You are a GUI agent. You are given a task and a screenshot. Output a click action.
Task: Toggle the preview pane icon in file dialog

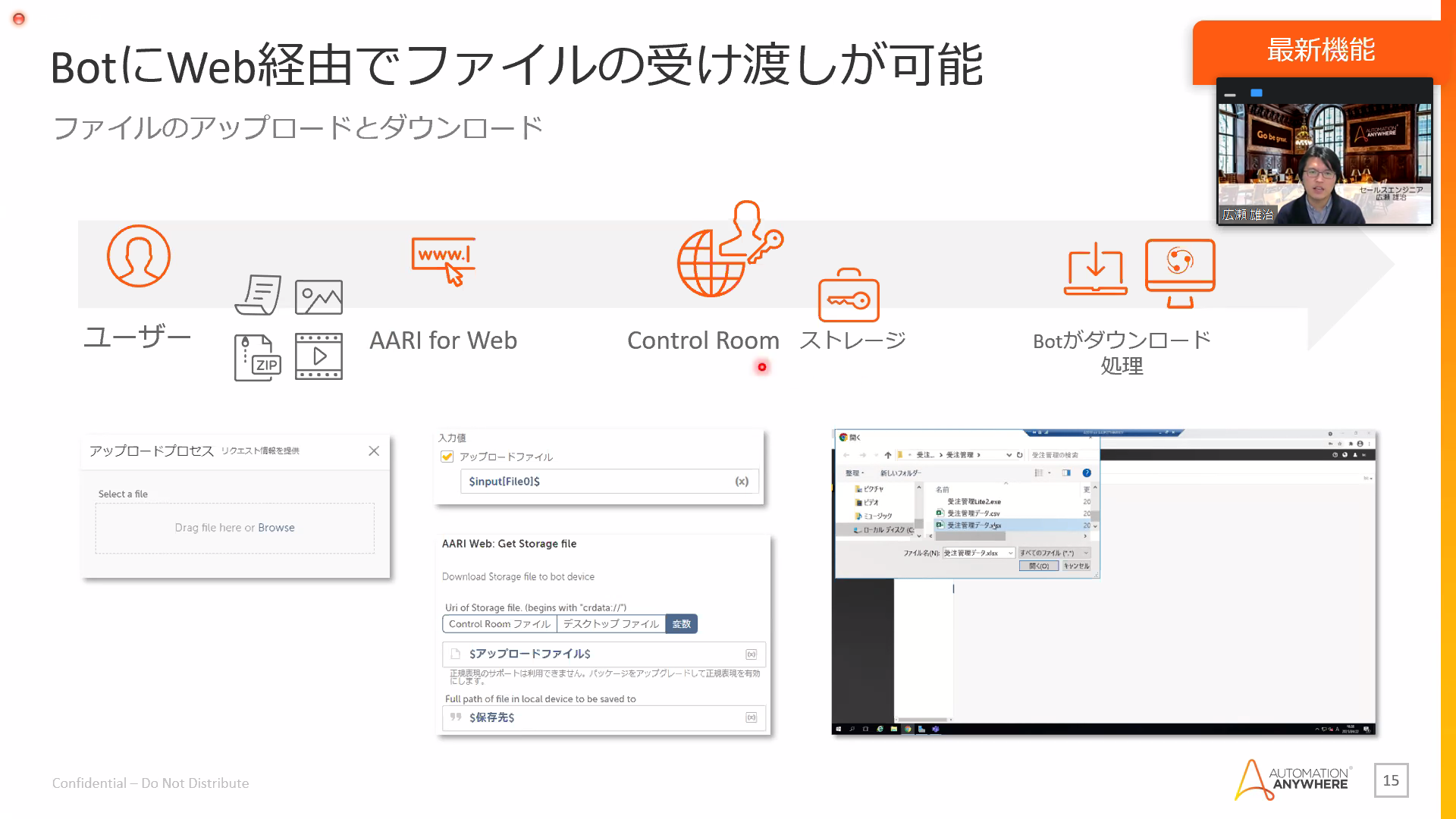pos(1066,472)
